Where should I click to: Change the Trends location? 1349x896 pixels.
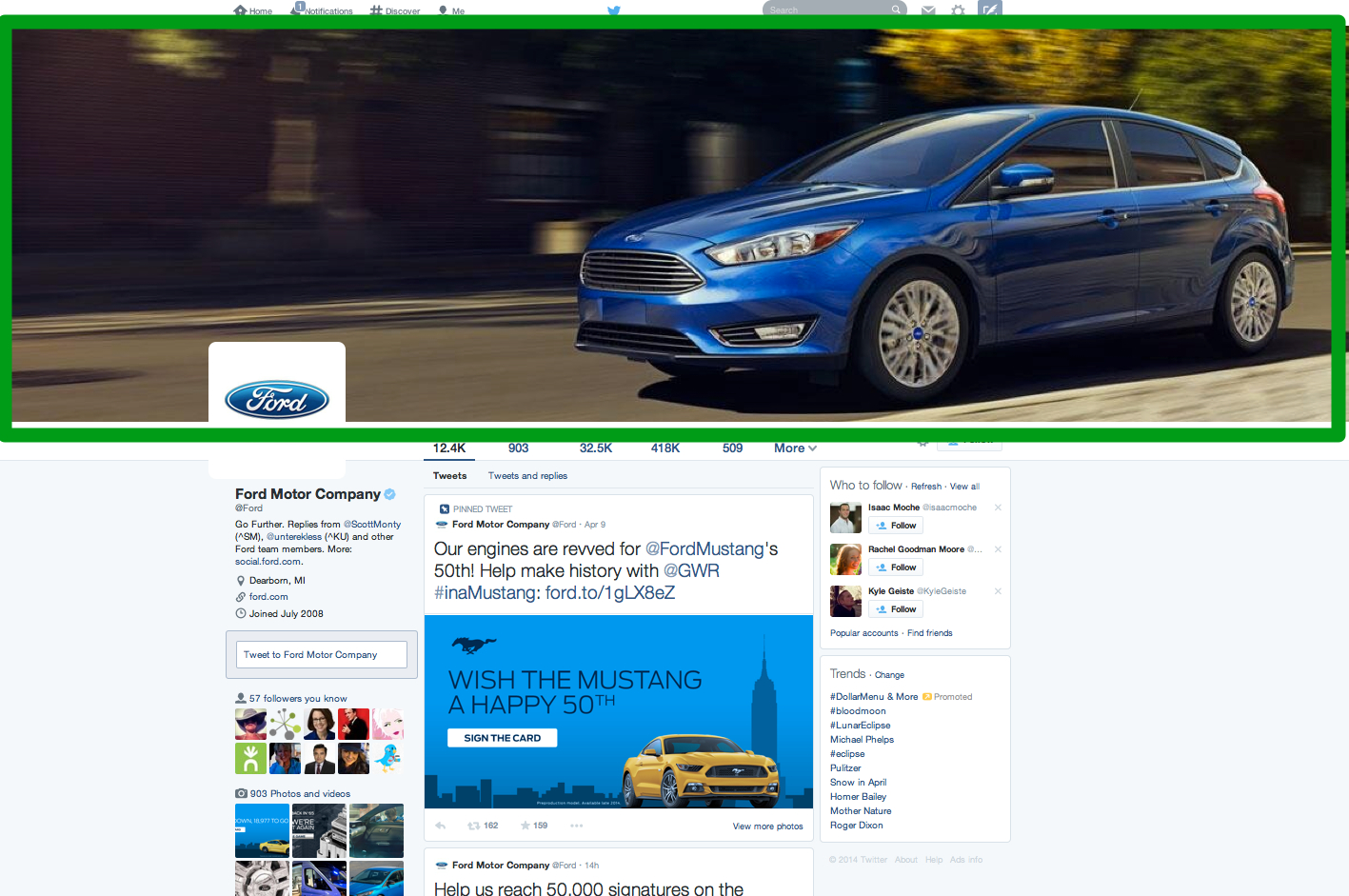889,675
